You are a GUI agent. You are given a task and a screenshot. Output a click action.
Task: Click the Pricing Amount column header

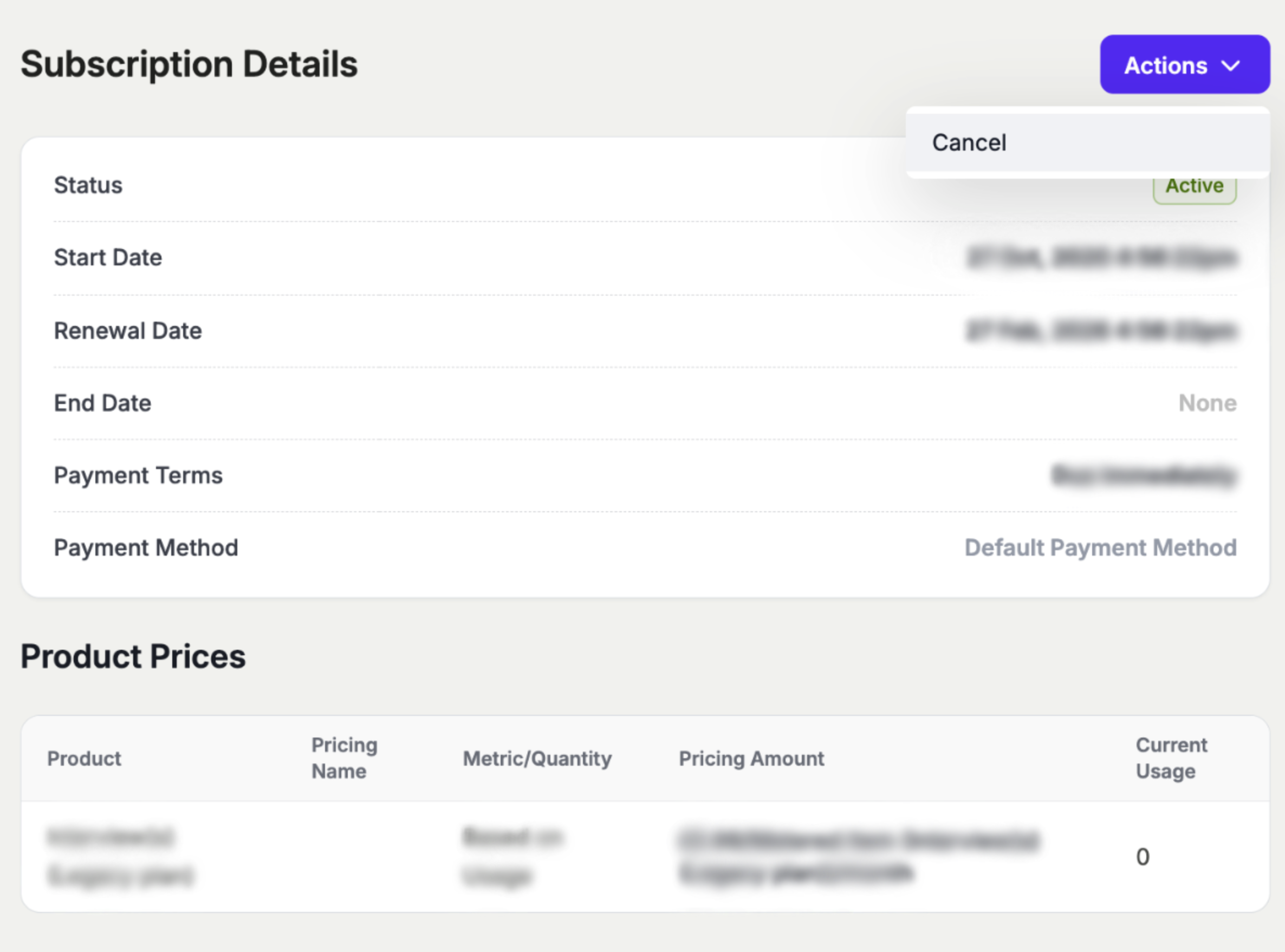pyautogui.click(x=751, y=758)
